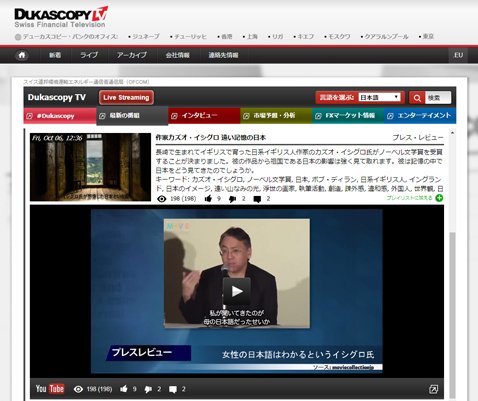
Task: Click the プレス・レビュー category link
Action: (x=418, y=137)
